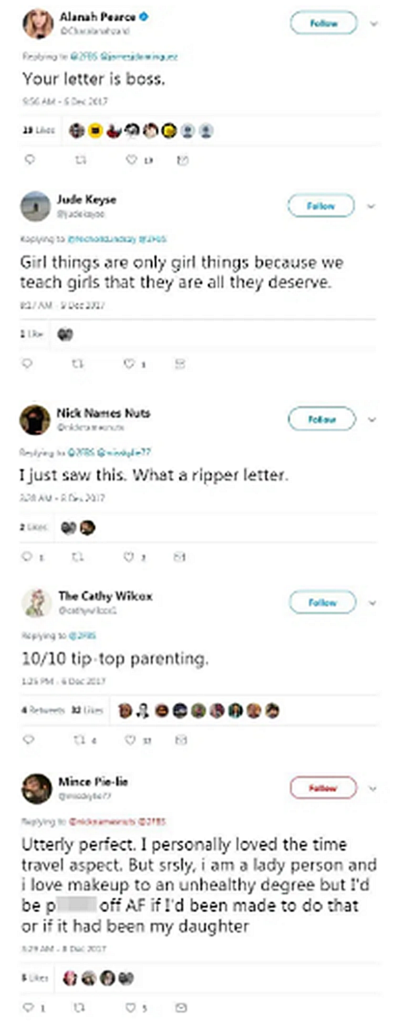Follow Jude Keyse
This screenshot has height=1024, width=393.
(321, 206)
